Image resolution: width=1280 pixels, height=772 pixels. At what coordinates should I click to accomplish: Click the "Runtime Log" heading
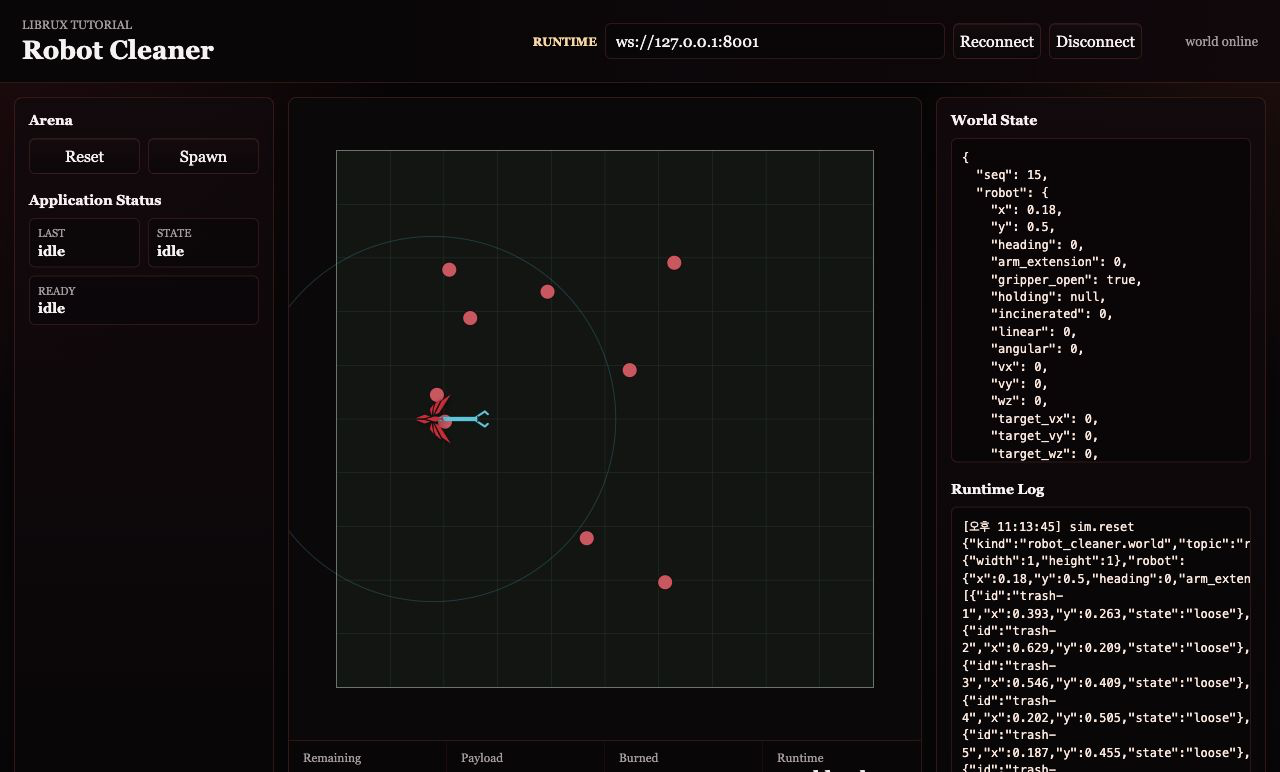coord(997,489)
